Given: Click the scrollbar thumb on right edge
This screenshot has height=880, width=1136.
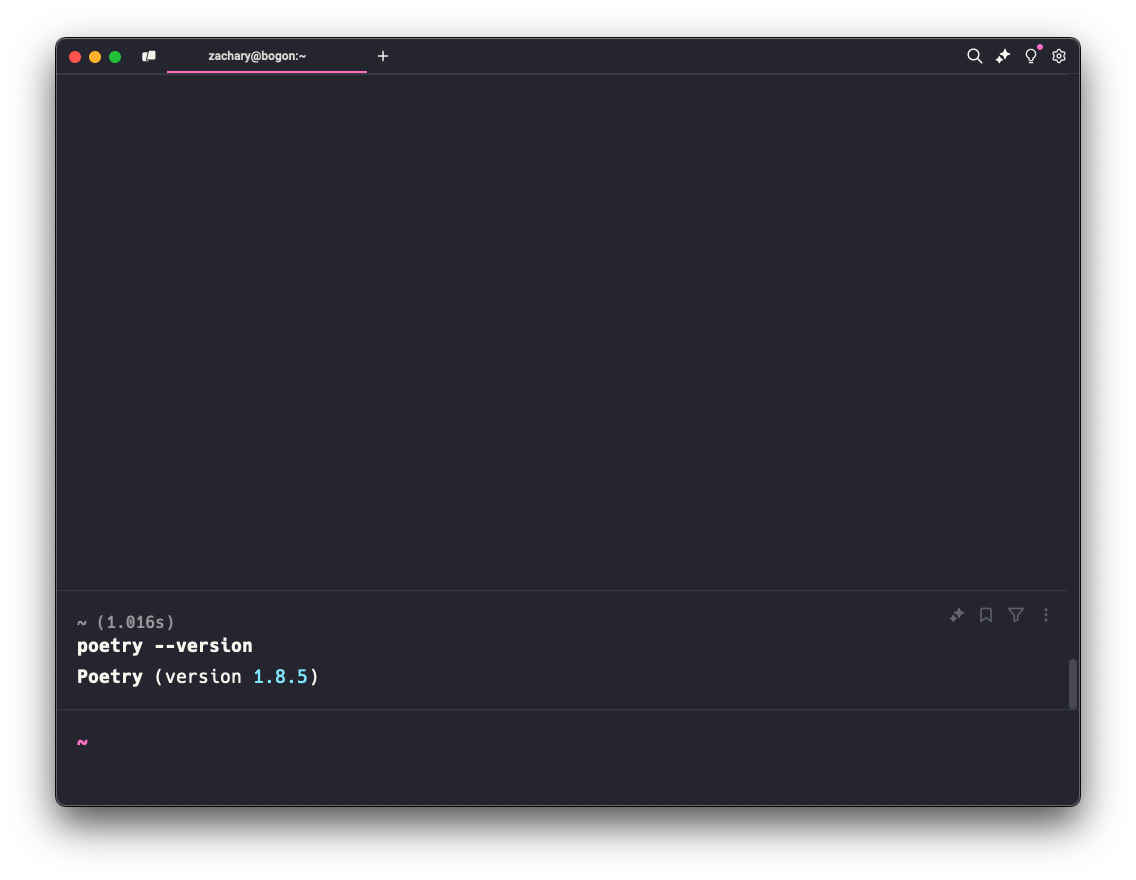Looking at the screenshot, I should point(1073,684).
